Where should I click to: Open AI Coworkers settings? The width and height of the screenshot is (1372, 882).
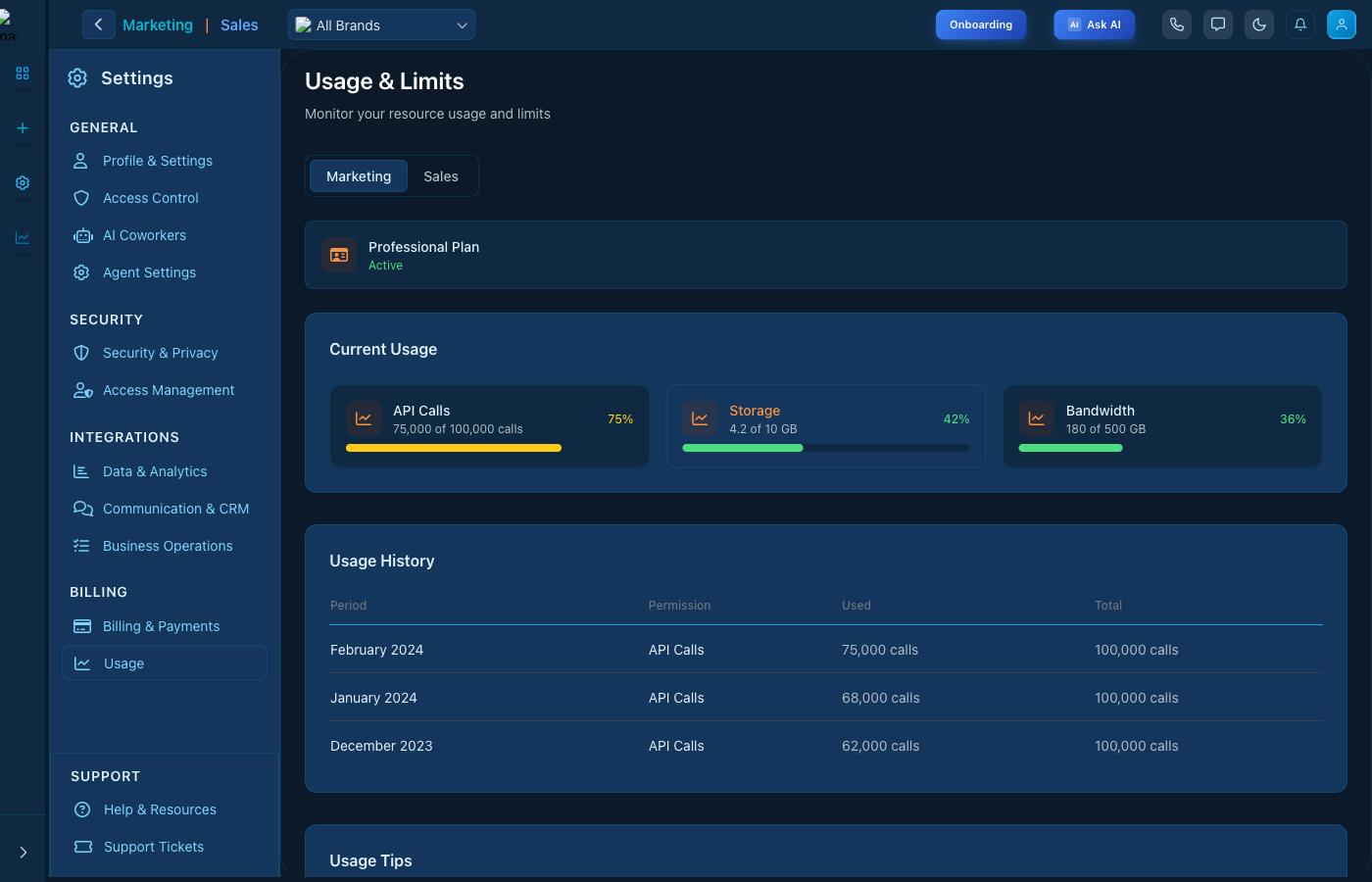coord(165,235)
